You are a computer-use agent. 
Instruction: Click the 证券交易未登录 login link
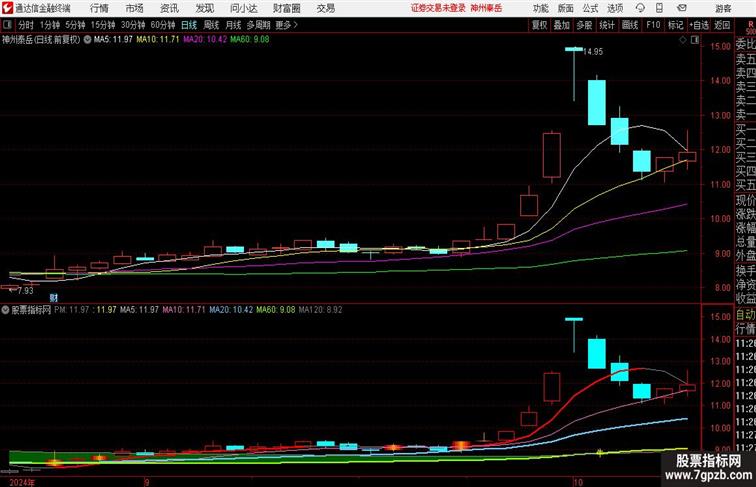click(x=438, y=8)
